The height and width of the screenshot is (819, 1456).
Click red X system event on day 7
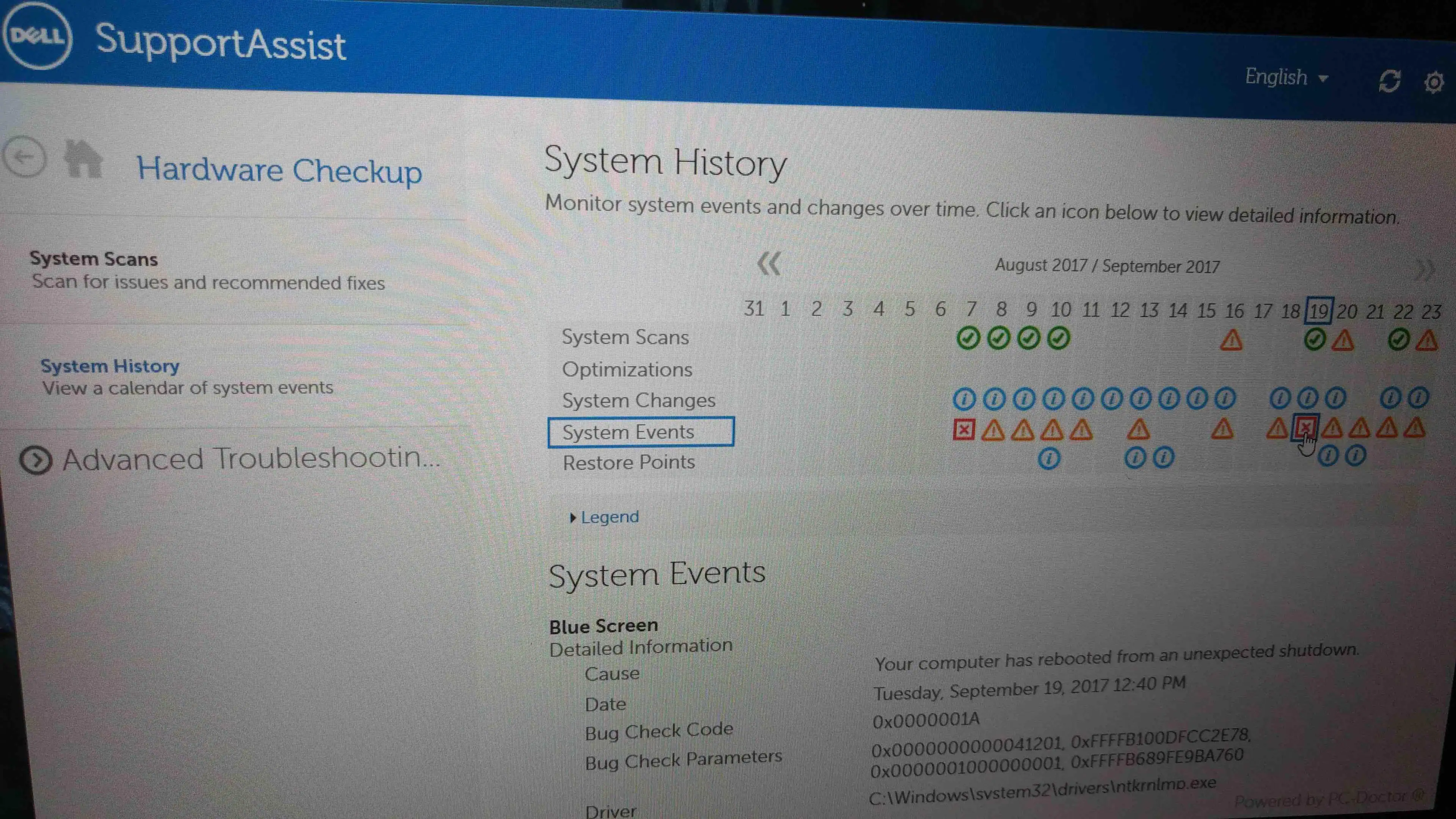click(964, 430)
